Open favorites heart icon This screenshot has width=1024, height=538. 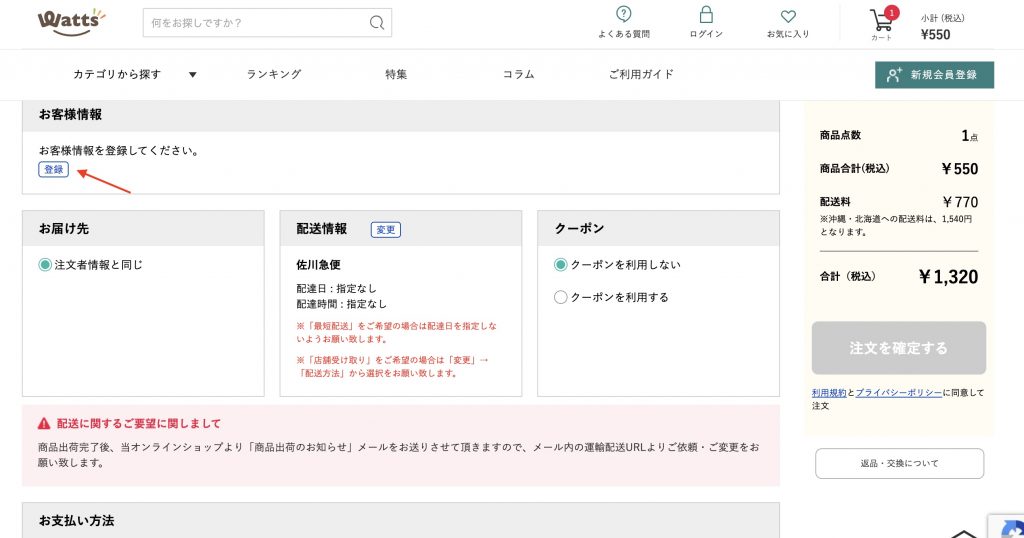point(788,16)
